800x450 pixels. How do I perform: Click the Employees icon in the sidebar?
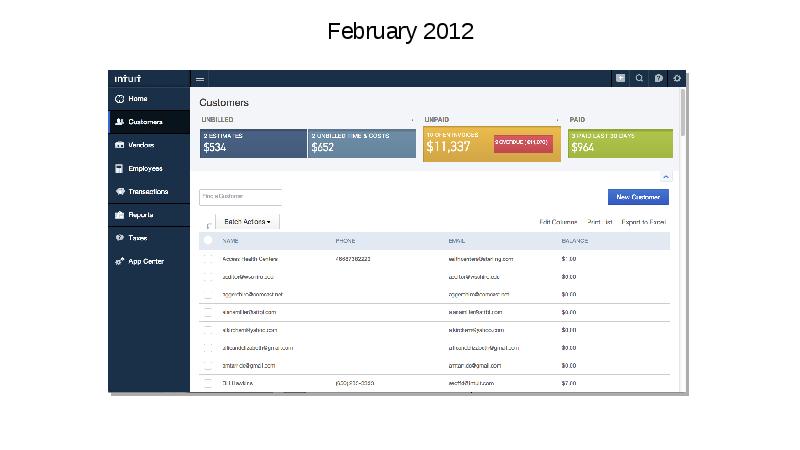coord(120,168)
